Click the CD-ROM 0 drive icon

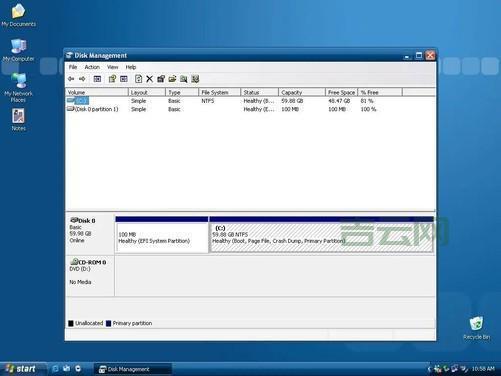[x=74, y=262]
